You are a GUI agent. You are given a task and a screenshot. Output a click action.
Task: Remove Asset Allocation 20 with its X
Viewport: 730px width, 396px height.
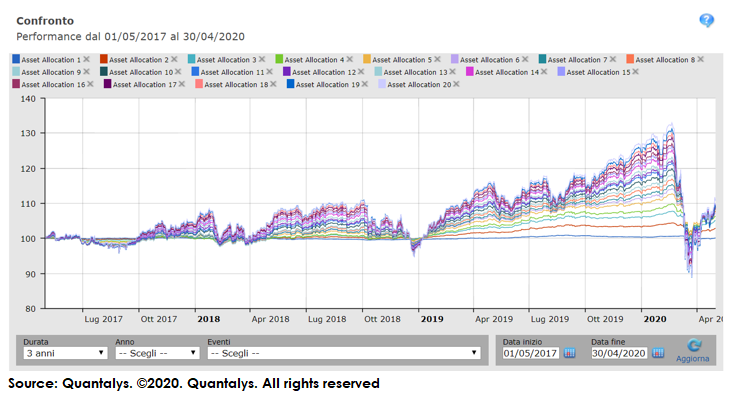[x=456, y=84]
